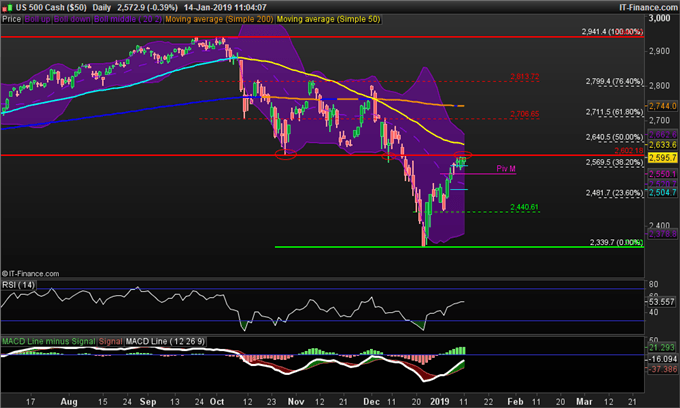The width and height of the screenshot is (680, 408).
Task: Click the red 2,602.18 resistance label
Action: coord(629,150)
